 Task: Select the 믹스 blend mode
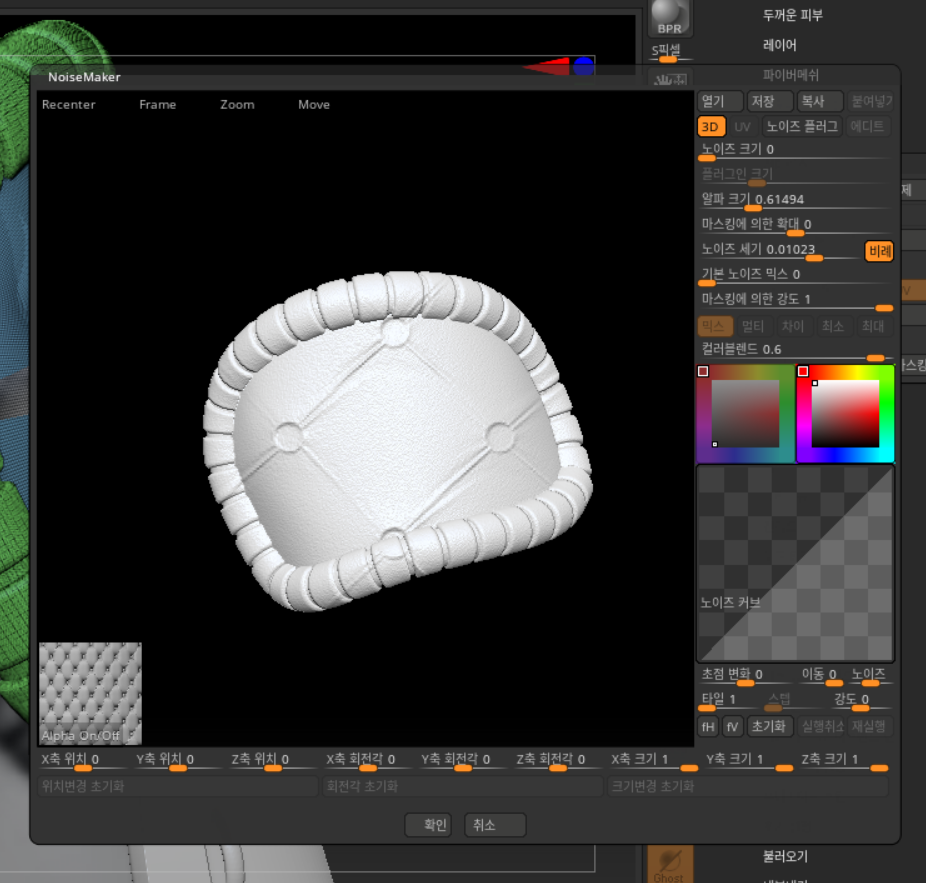(715, 326)
